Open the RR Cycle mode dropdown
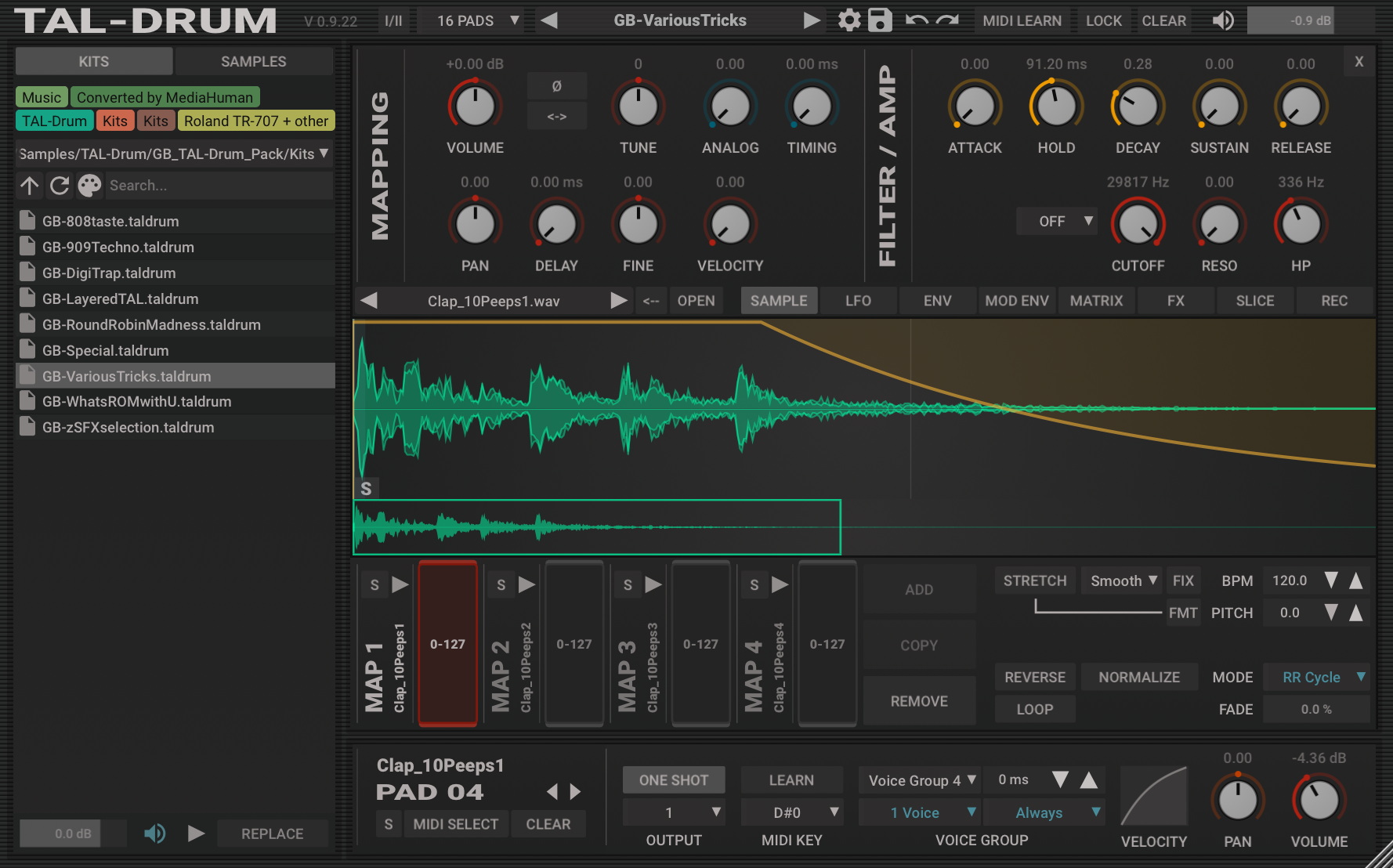Screen dimensions: 1393x868 point(1316,677)
